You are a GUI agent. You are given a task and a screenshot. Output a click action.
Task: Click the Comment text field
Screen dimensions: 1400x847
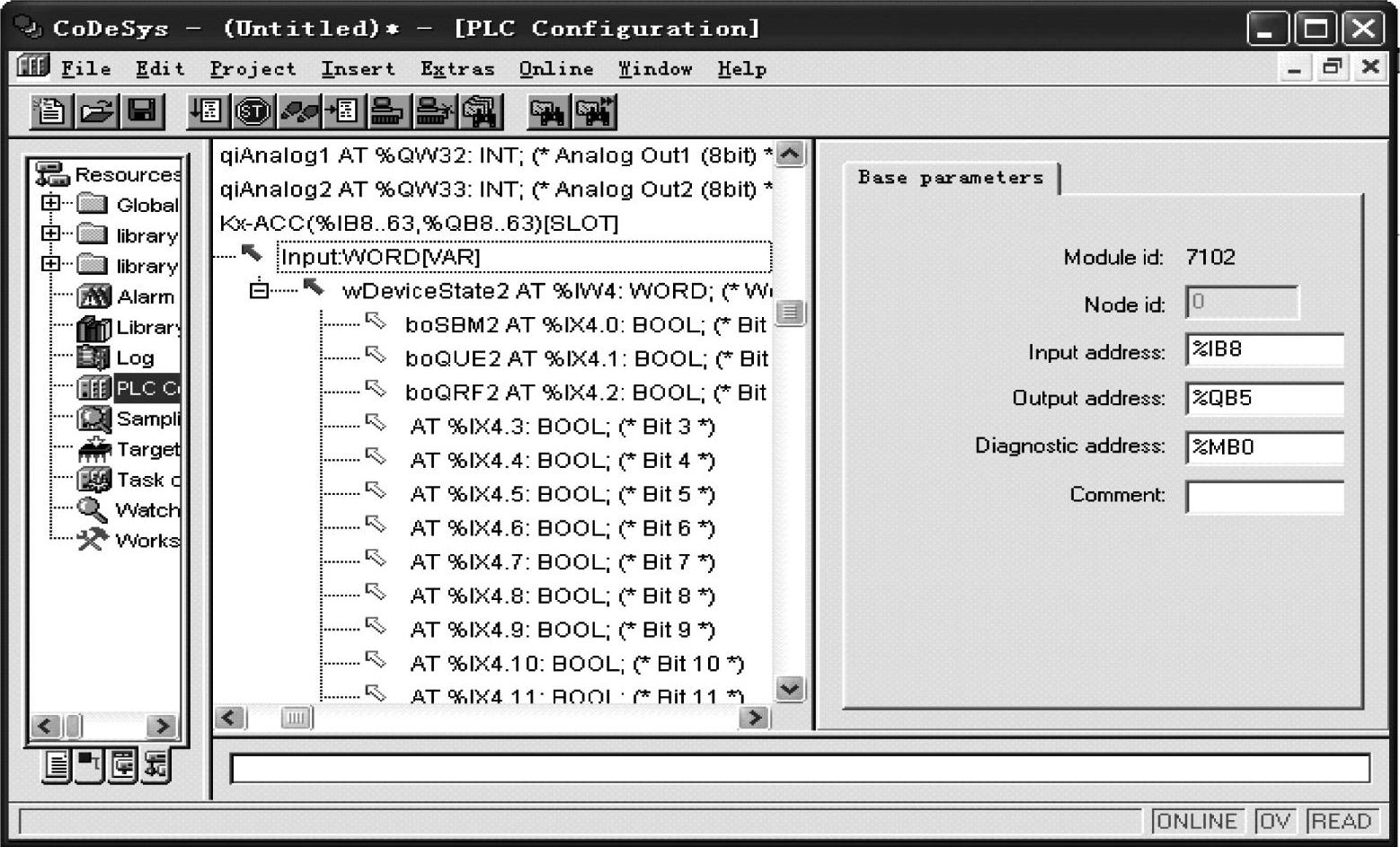(1263, 496)
